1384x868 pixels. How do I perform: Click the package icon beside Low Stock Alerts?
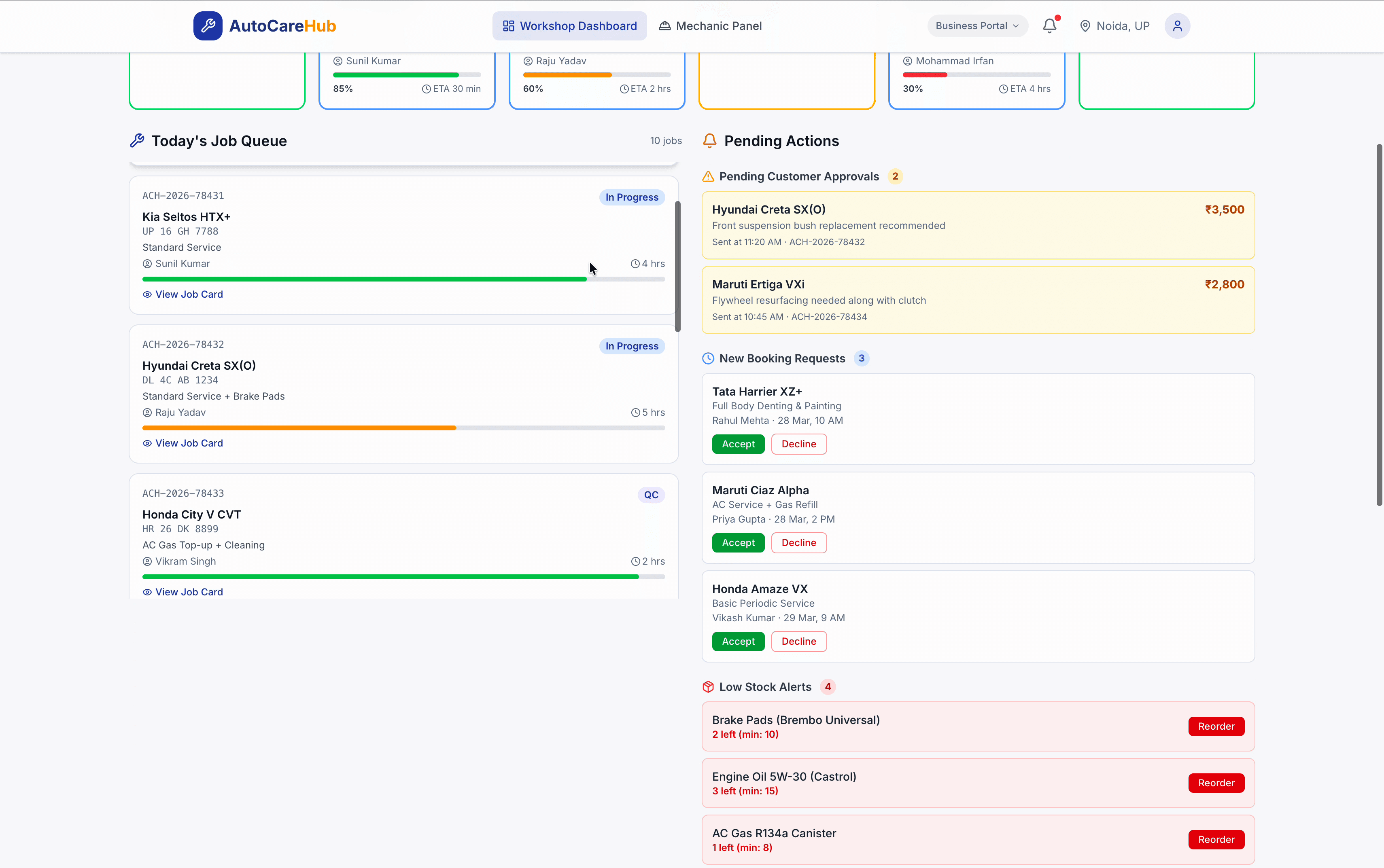[x=708, y=686]
